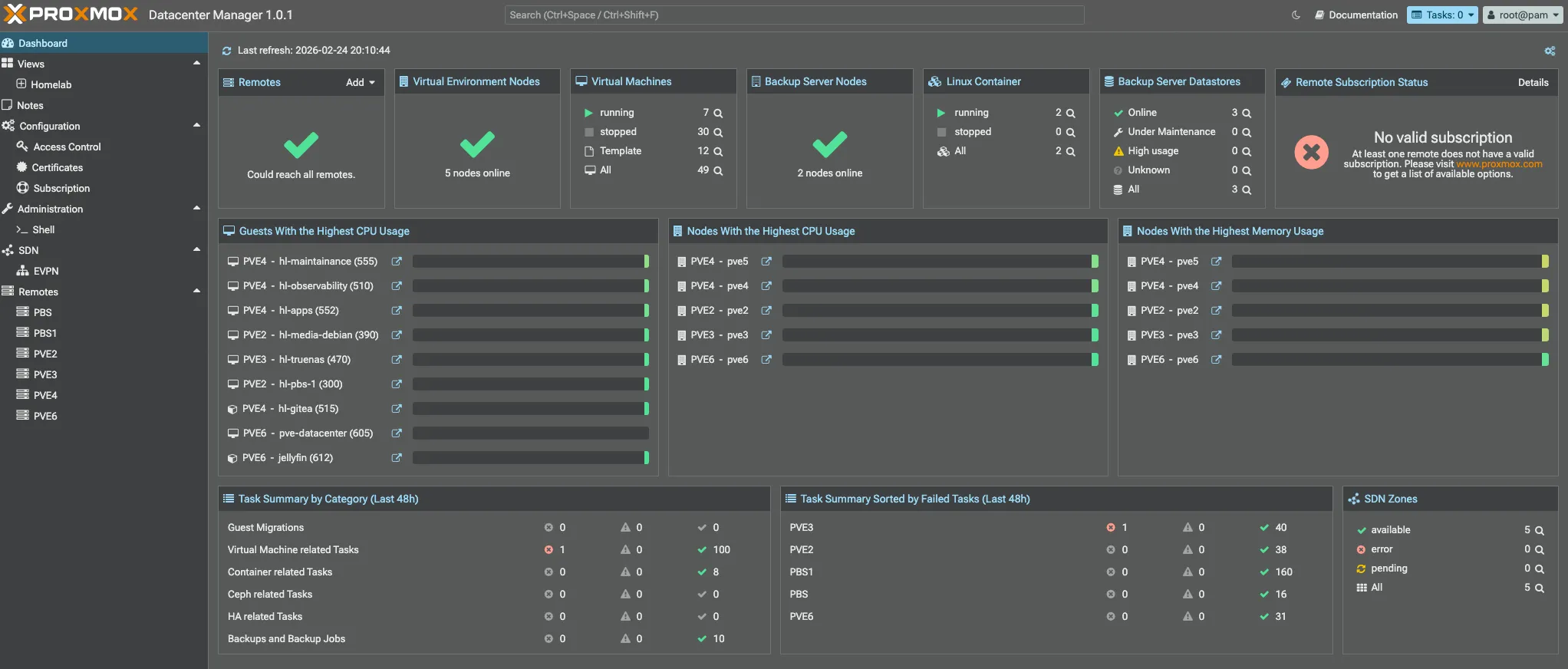Open the root@pam user menu
The height and width of the screenshot is (669, 1568).
point(1522,15)
